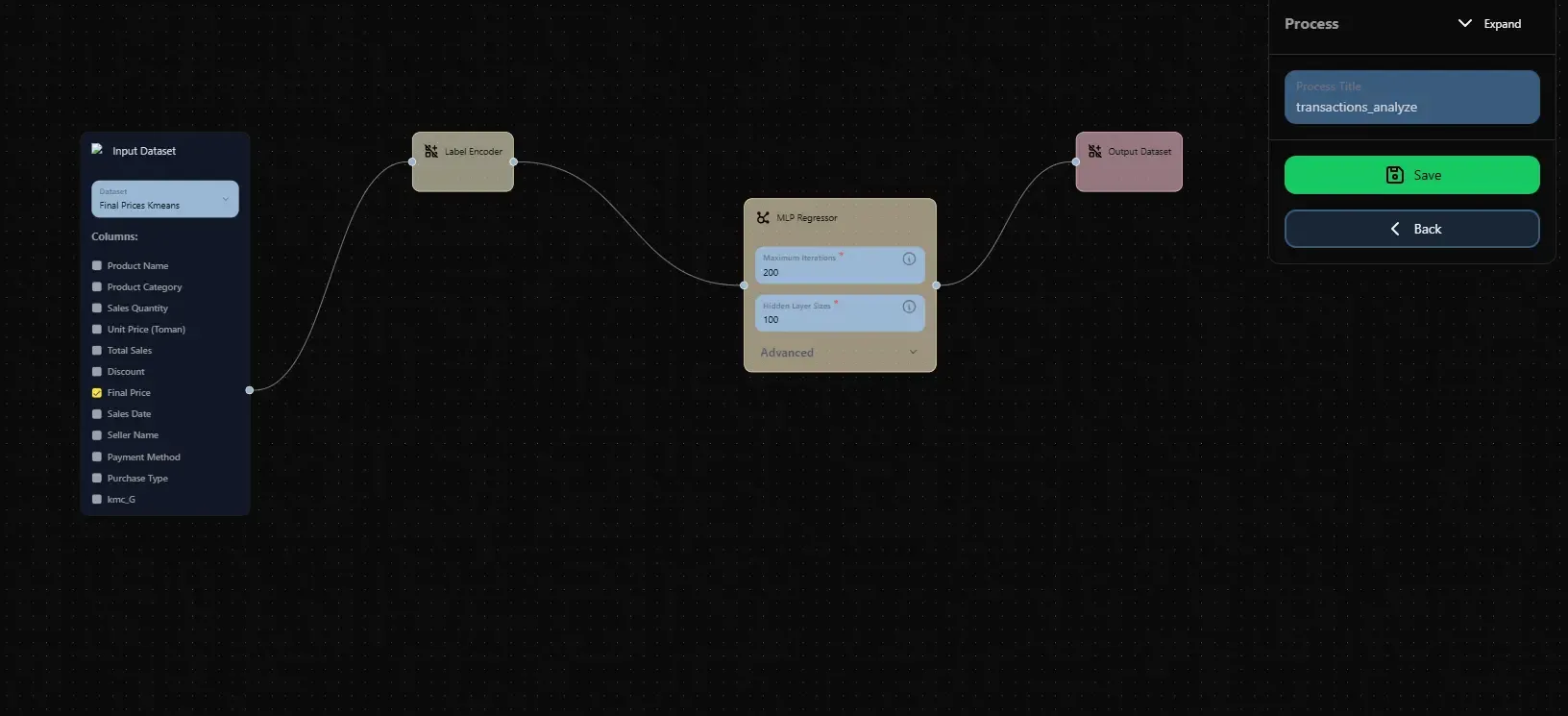Check the kmc_G column
This screenshot has height=716, width=1568.
(97, 500)
